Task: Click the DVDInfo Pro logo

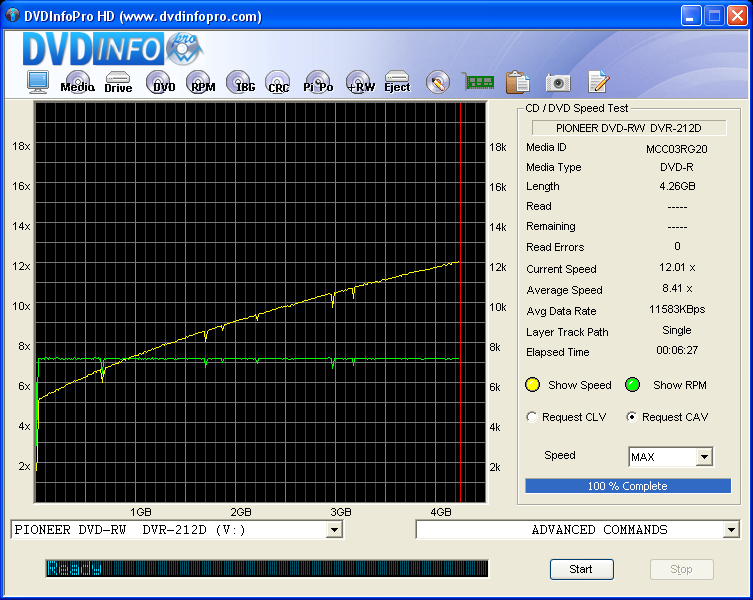Action: (x=113, y=49)
